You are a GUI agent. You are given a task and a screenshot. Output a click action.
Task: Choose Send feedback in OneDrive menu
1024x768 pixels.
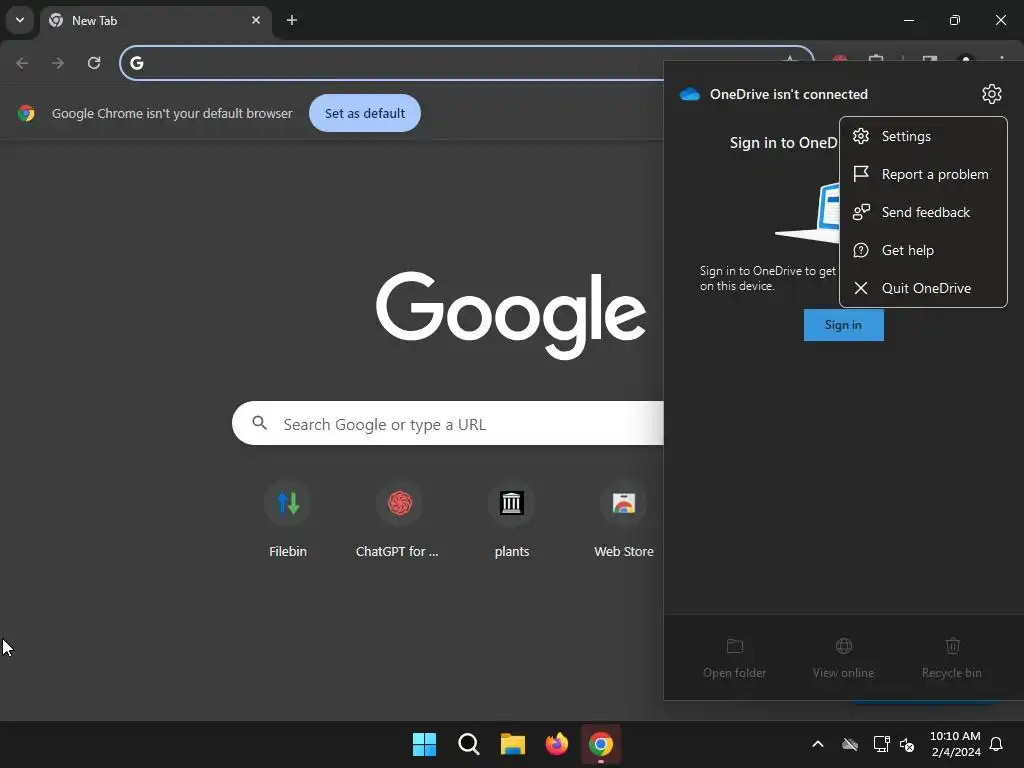(x=923, y=212)
